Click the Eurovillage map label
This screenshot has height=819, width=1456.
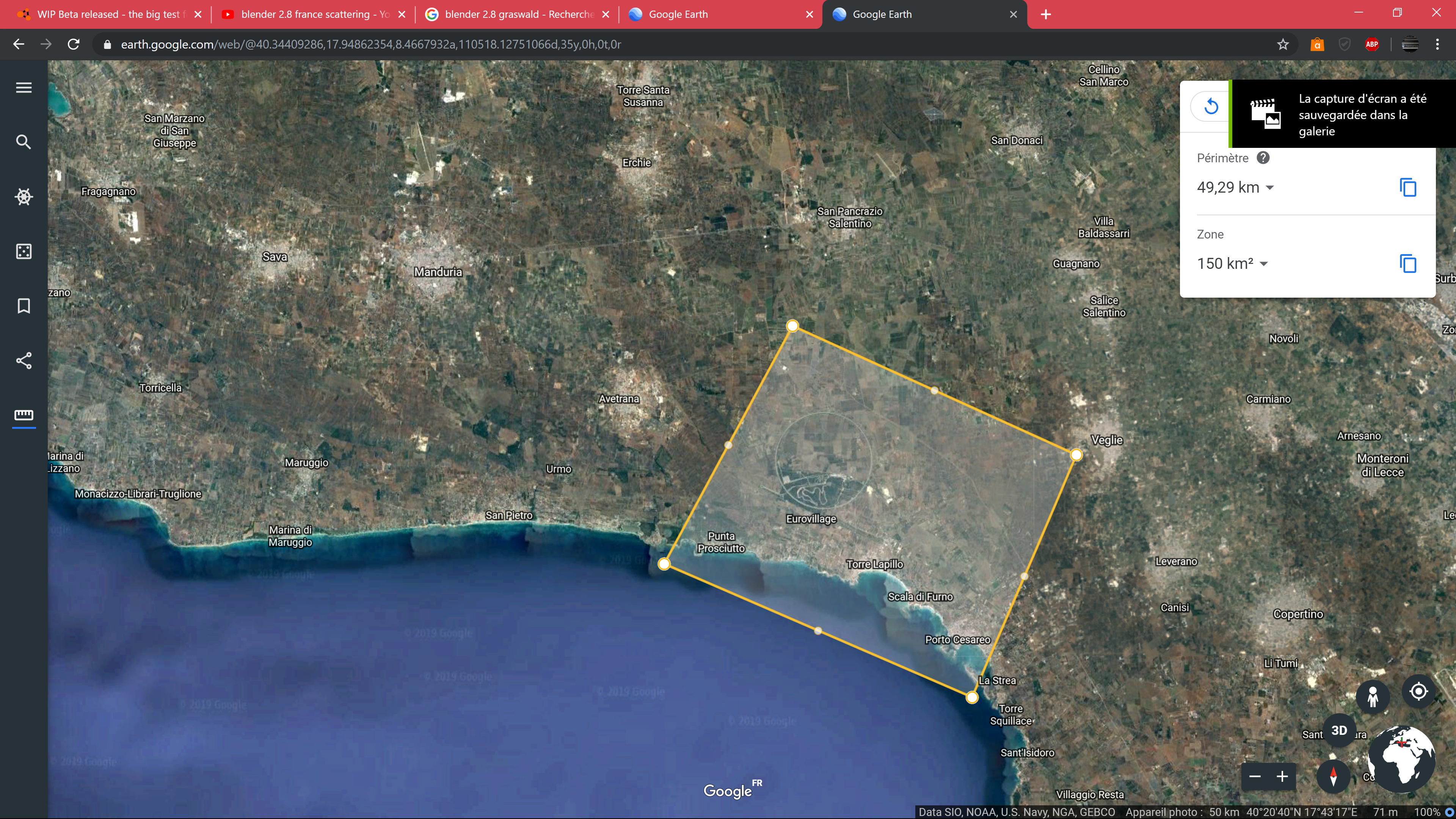click(811, 519)
